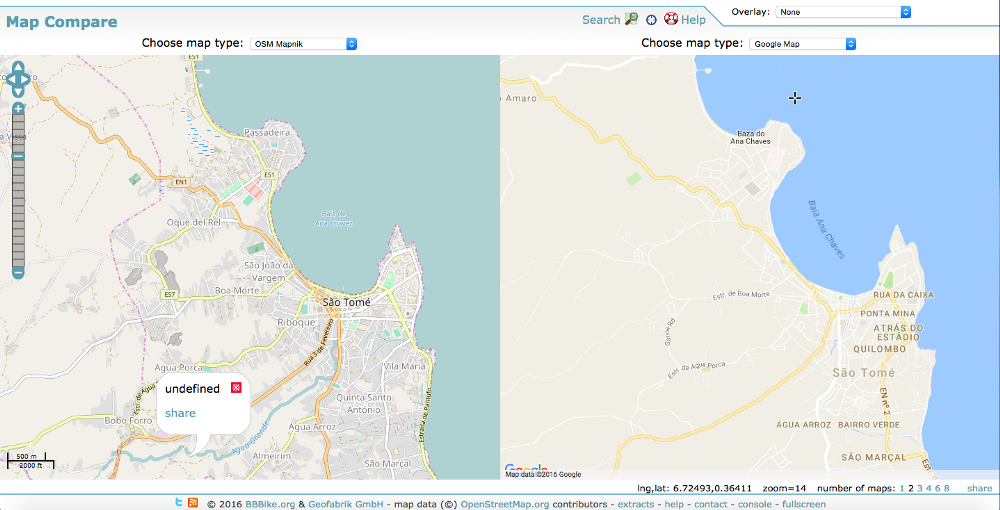Click the zoom bar track below handle
1000x510 pixels.
18,214
